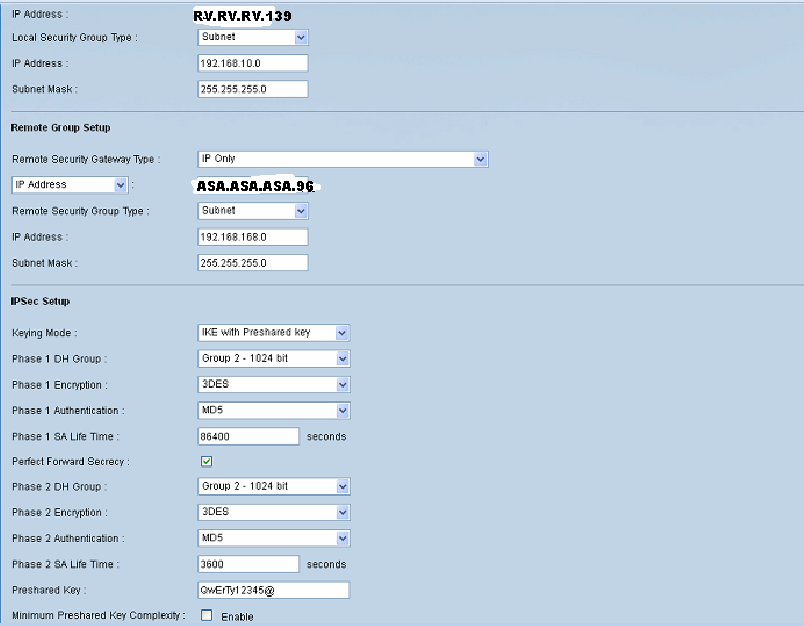Click the Local Security Group Type label
The height and width of the screenshot is (626, 804).
(x=75, y=37)
